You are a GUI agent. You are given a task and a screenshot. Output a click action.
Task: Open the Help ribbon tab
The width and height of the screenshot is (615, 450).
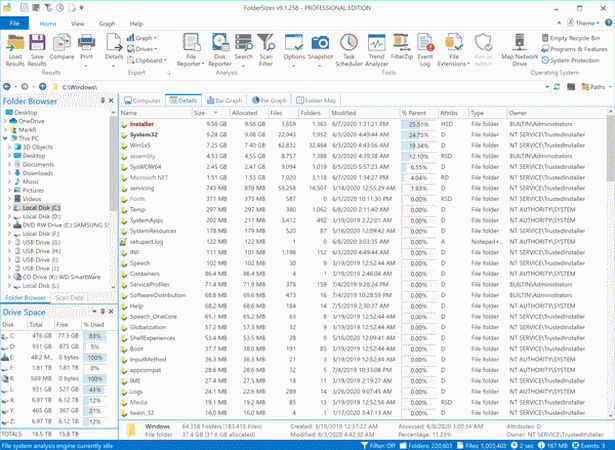point(136,24)
